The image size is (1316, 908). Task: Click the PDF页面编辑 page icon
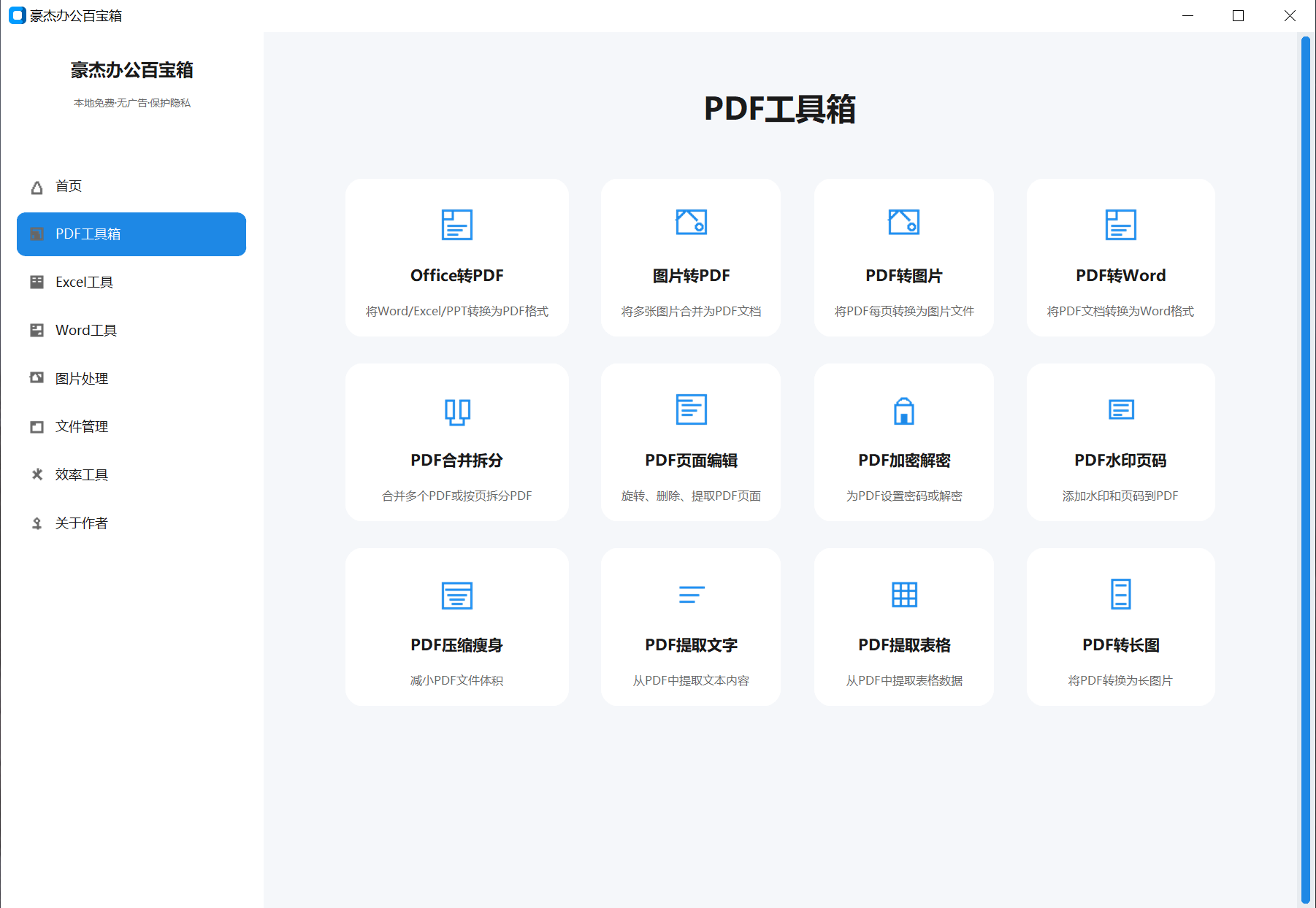pos(691,409)
